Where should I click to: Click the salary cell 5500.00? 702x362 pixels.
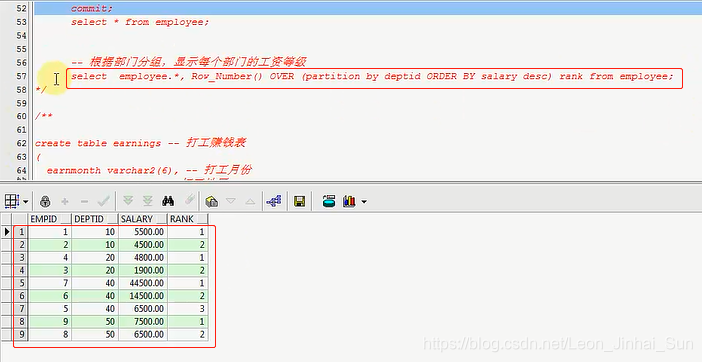[143, 232]
